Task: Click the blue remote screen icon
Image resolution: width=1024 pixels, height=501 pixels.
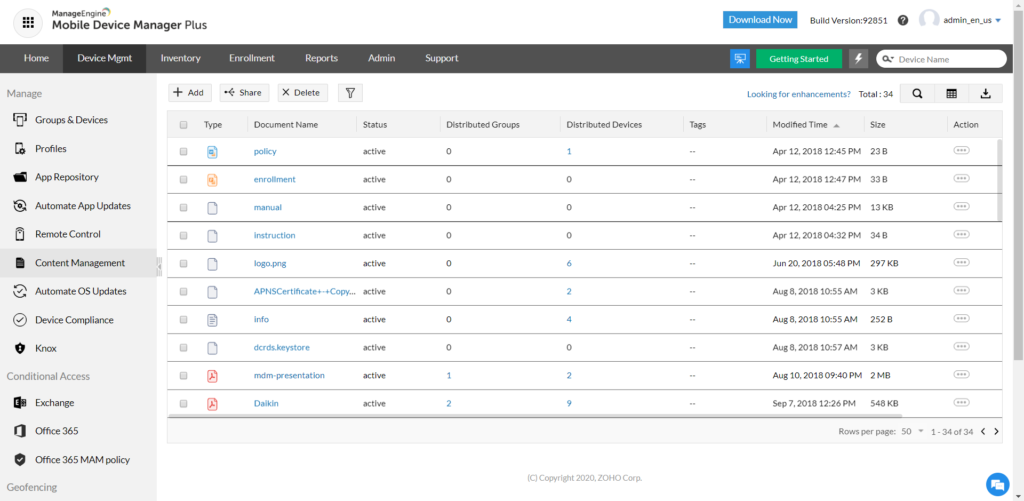Action: tap(740, 59)
